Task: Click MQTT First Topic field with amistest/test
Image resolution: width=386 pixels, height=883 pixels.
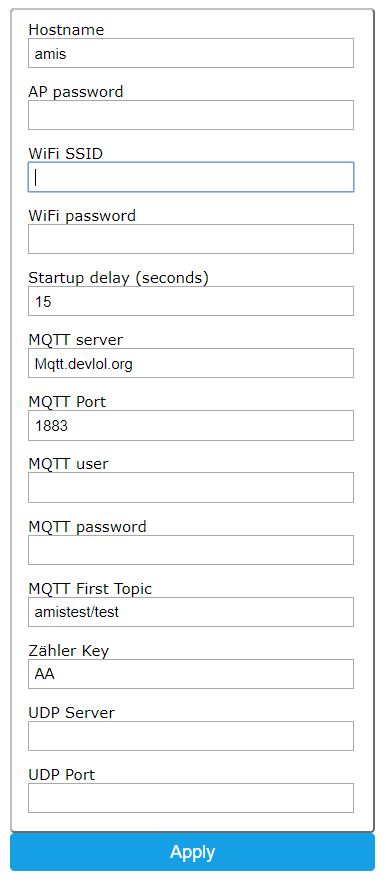Action: click(x=191, y=612)
